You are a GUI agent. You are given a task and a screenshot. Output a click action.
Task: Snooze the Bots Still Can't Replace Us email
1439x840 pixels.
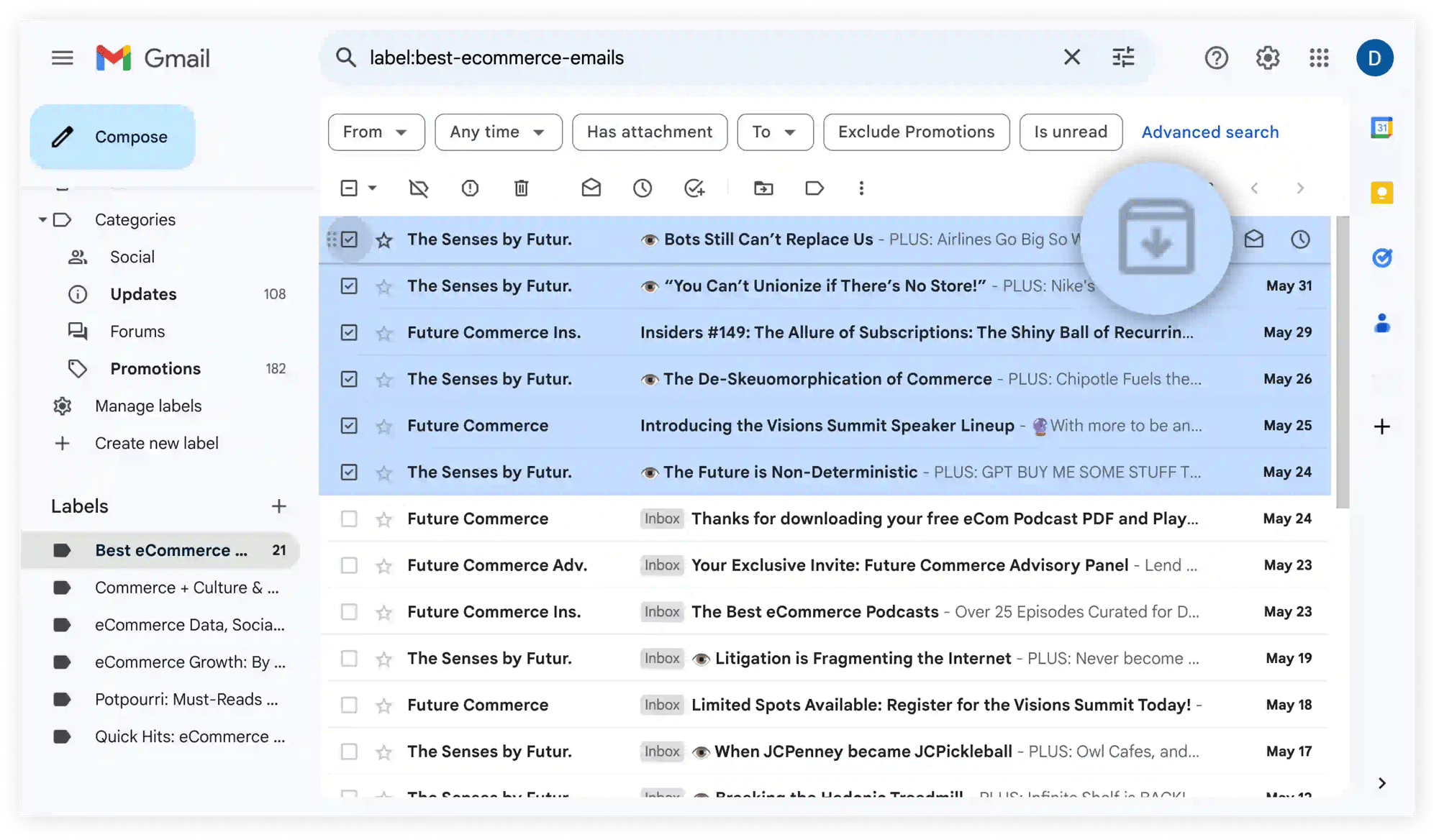click(x=1300, y=239)
